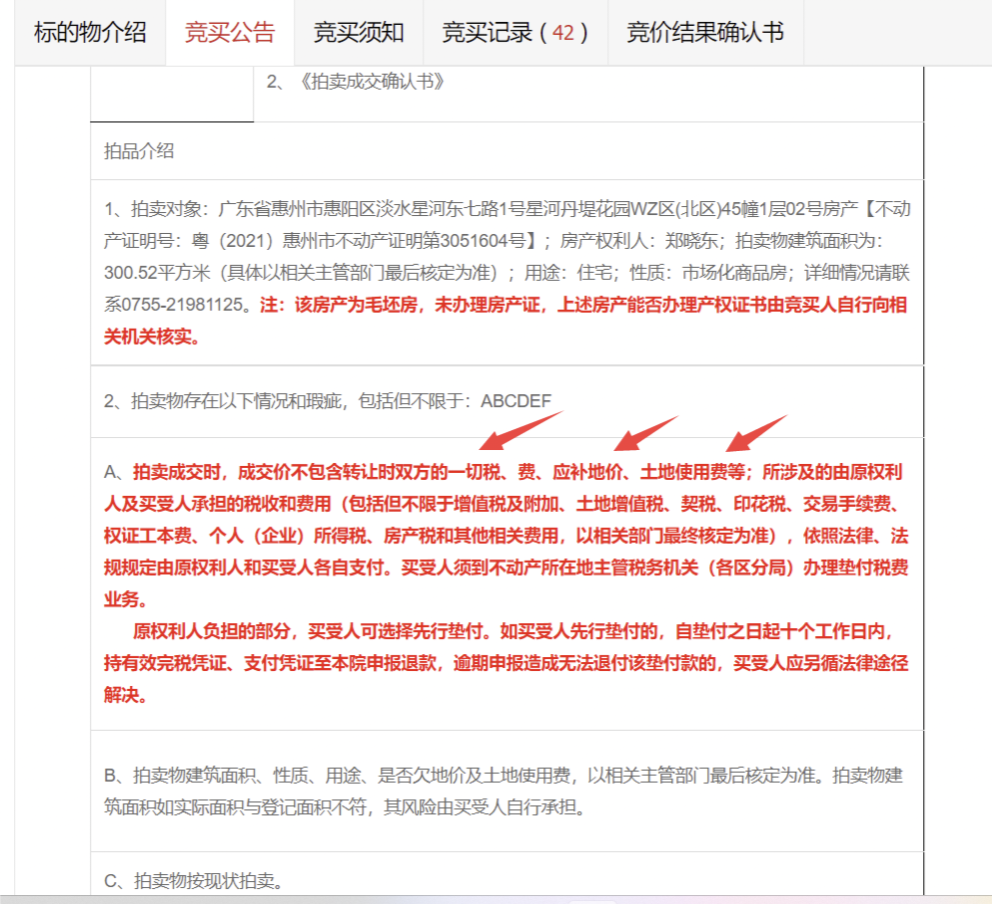Image resolution: width=992 pixels, height=904 pixels.
Task: Switch to the 竞买公告 tab
Action: [x=229, y=33]
